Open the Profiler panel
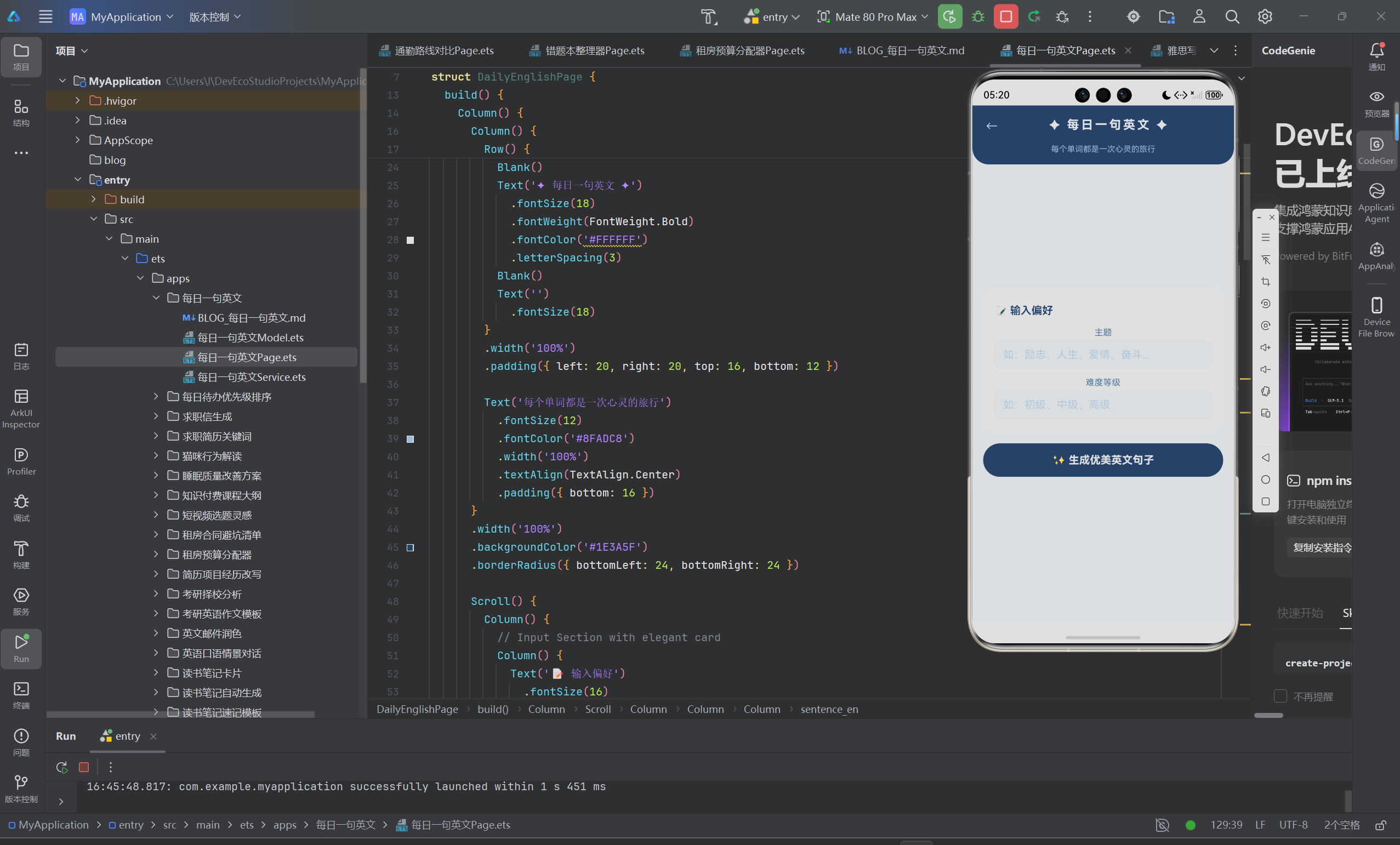 (21, 461)
